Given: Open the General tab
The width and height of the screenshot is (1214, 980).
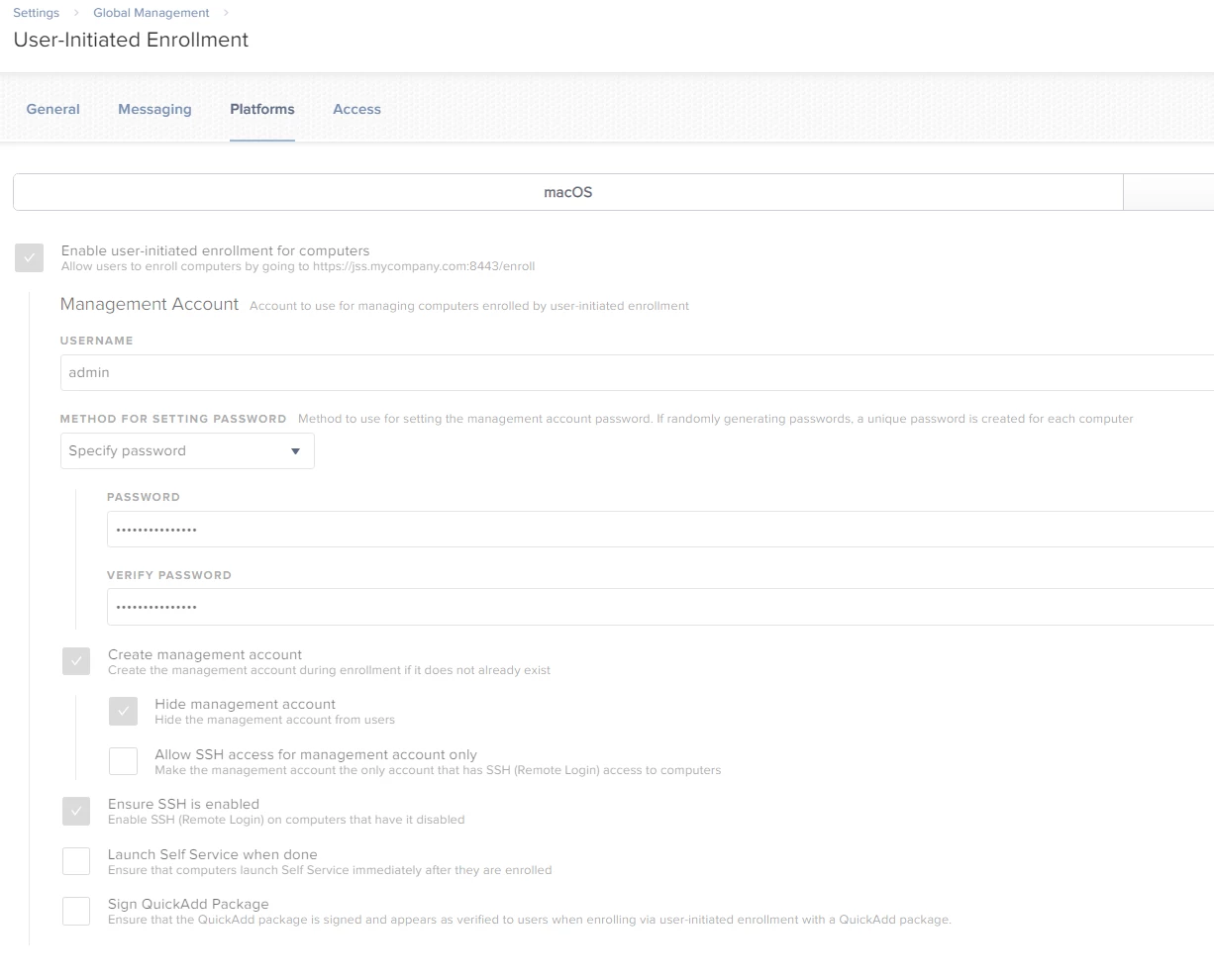Looking at the screenshot, I should (x=53, y=109).
